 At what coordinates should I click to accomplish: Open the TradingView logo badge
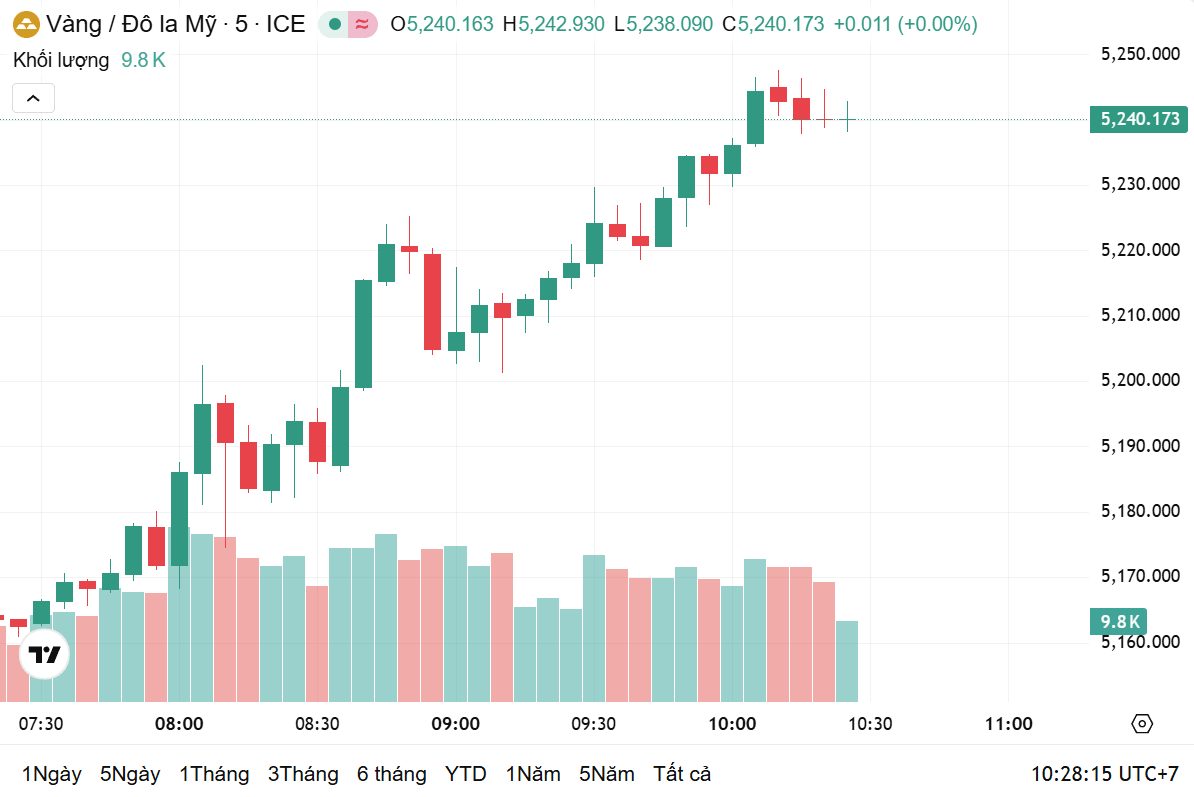click(44, 654)
